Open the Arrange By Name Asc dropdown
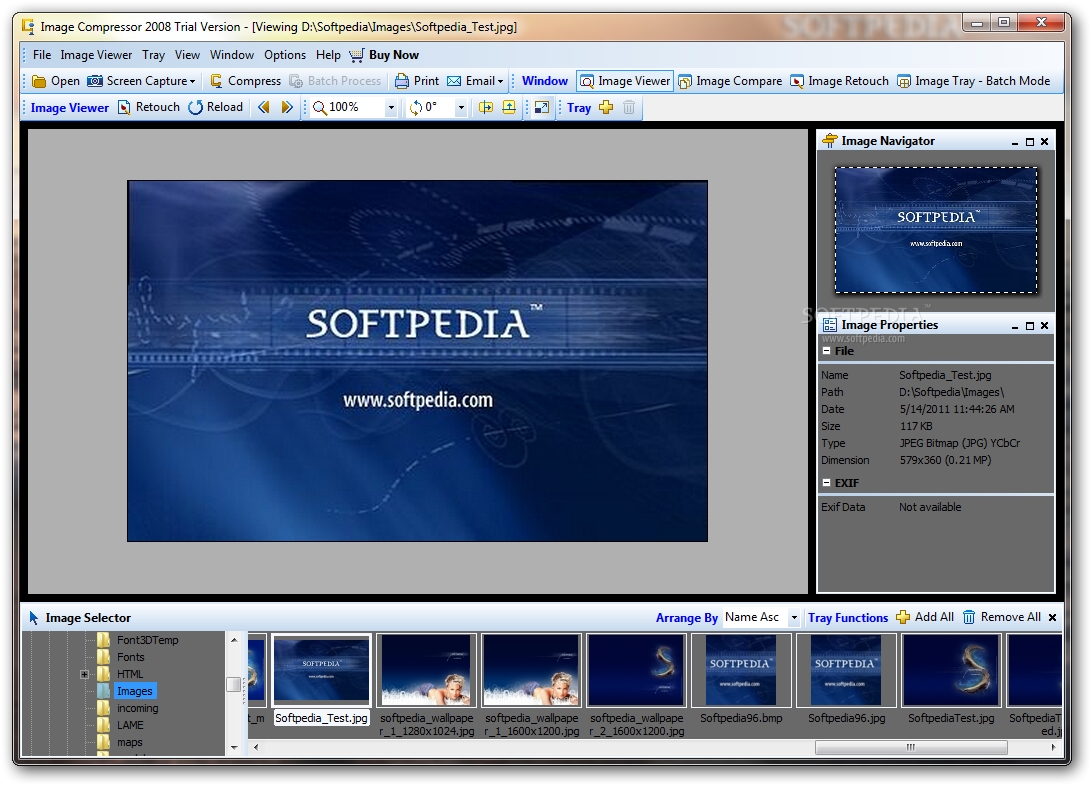Screen dimensions: 1092x786 tap(793, 618)
